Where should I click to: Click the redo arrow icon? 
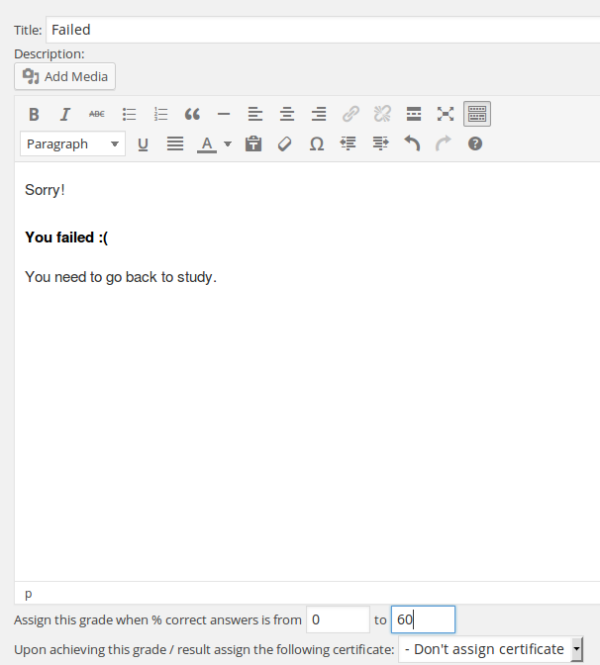444,144
